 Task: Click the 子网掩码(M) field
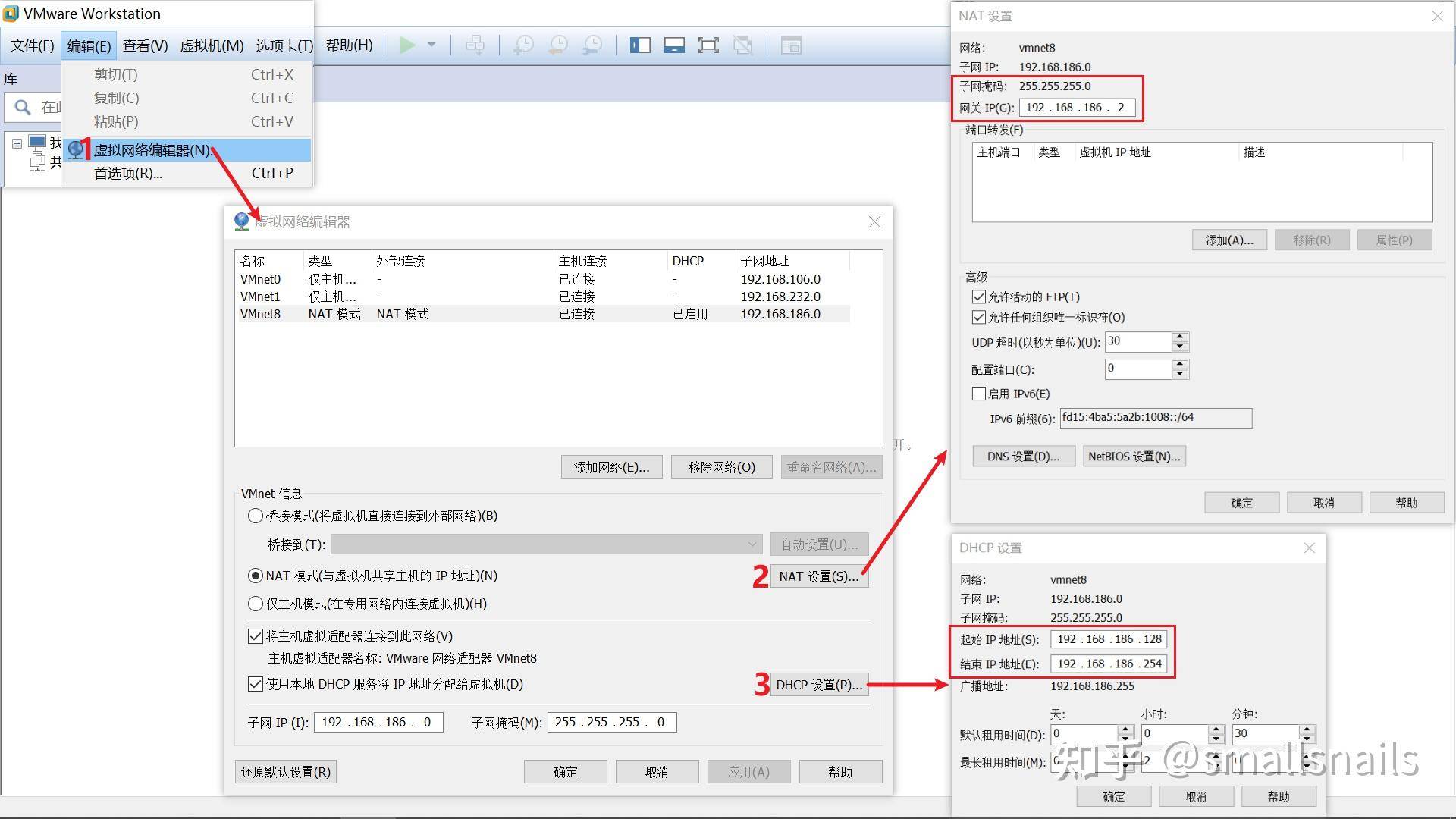point(612,722)
